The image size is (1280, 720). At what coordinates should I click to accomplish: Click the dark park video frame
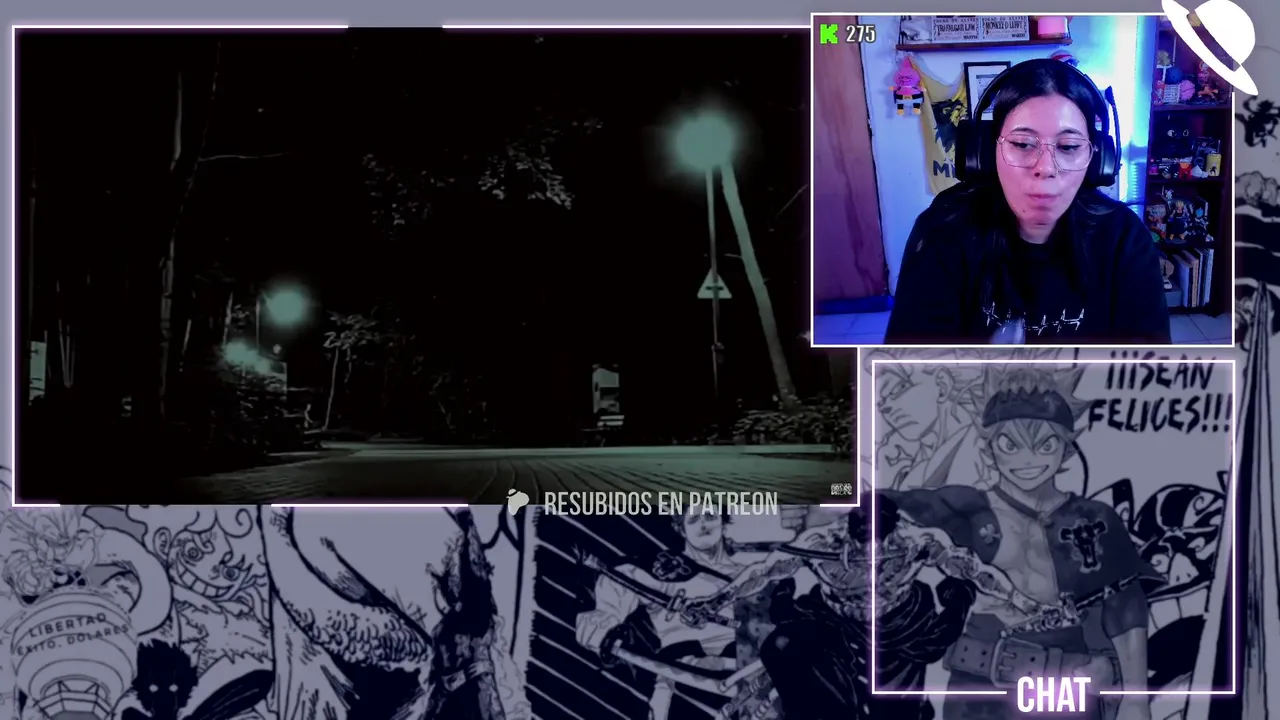[x=435, y=265]
